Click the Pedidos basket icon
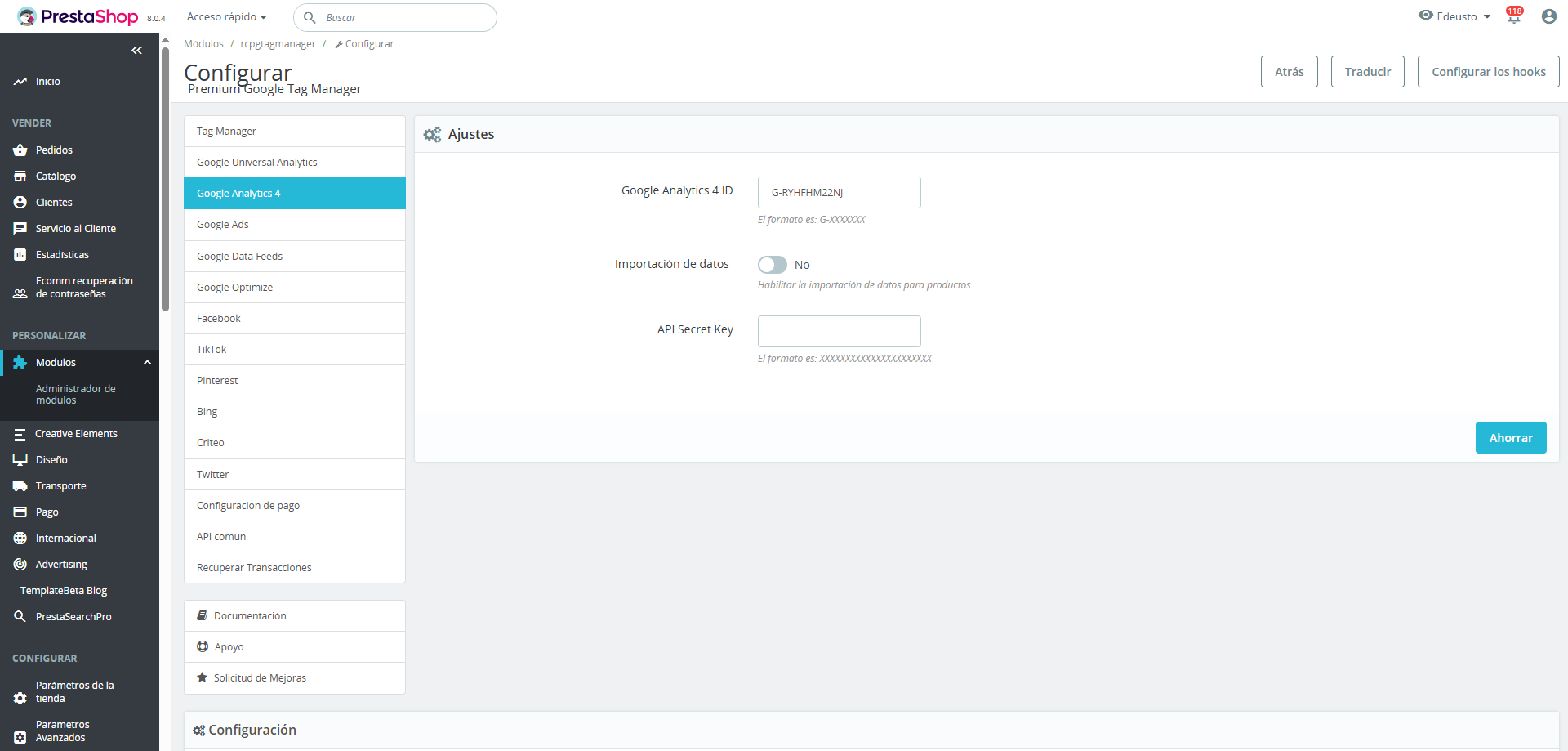 pyautogui.click(x=20, y=150)
